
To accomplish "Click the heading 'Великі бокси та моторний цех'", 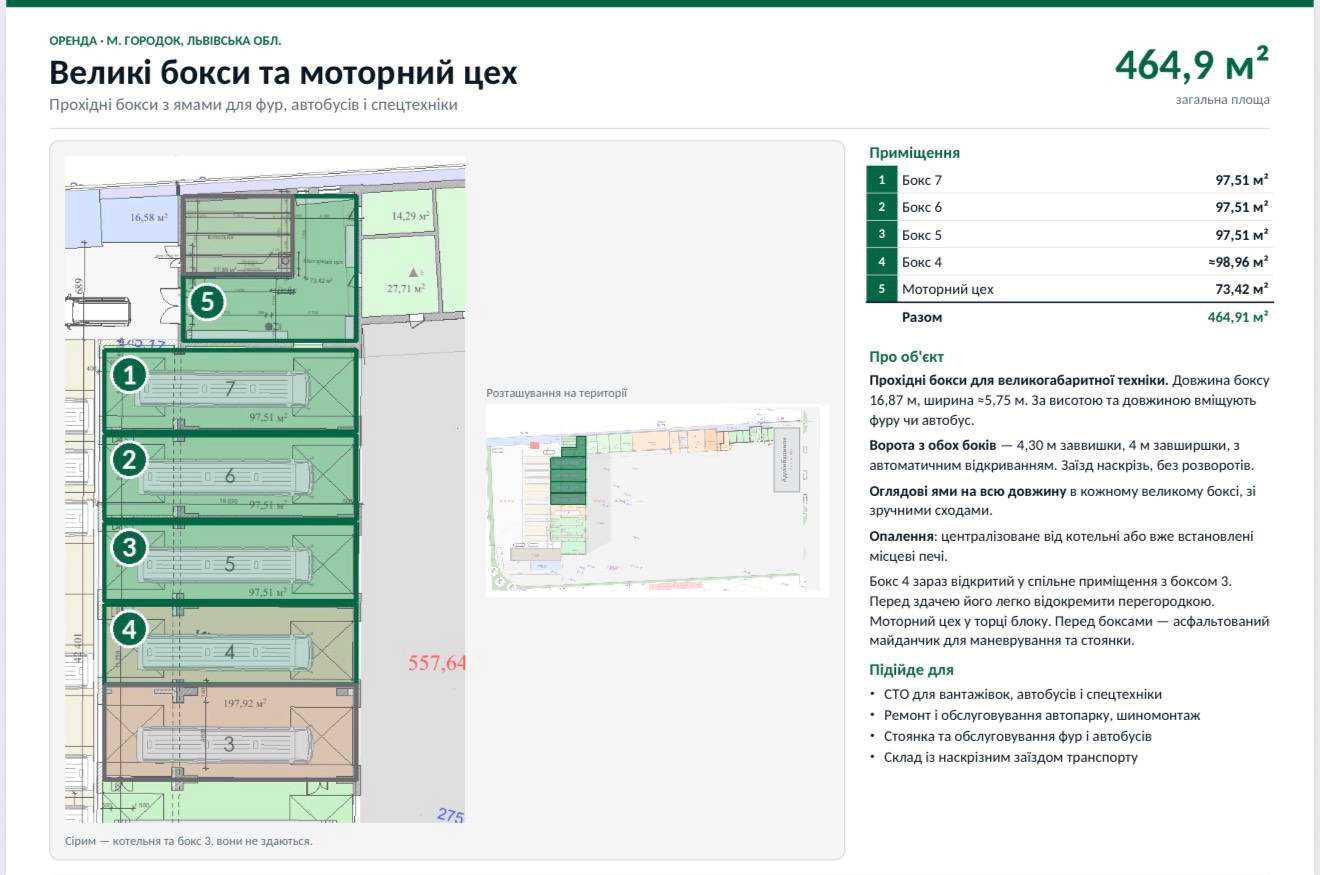I will coord(284,73).
